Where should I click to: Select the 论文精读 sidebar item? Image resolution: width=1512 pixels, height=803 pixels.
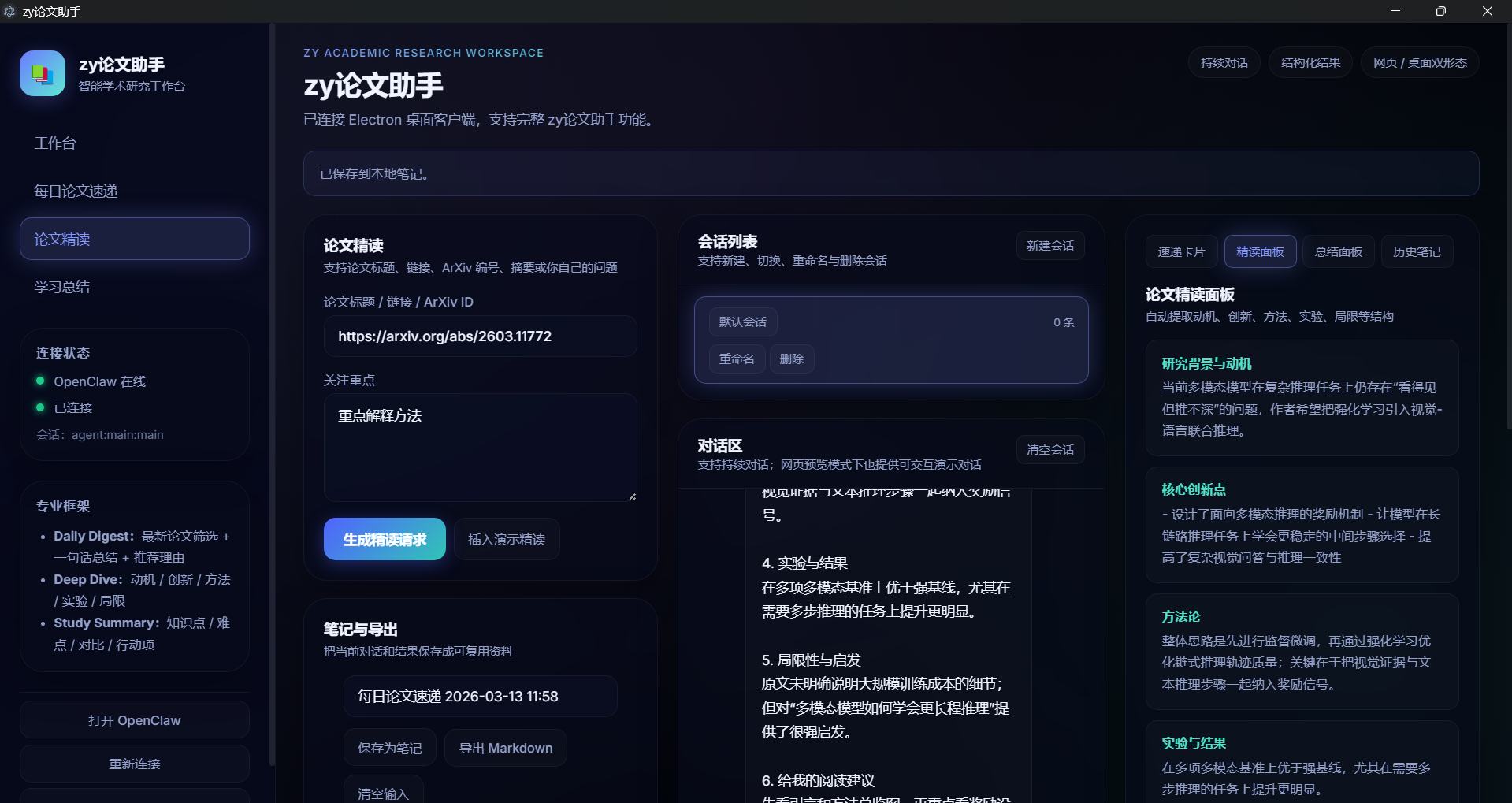click(135, 239)
